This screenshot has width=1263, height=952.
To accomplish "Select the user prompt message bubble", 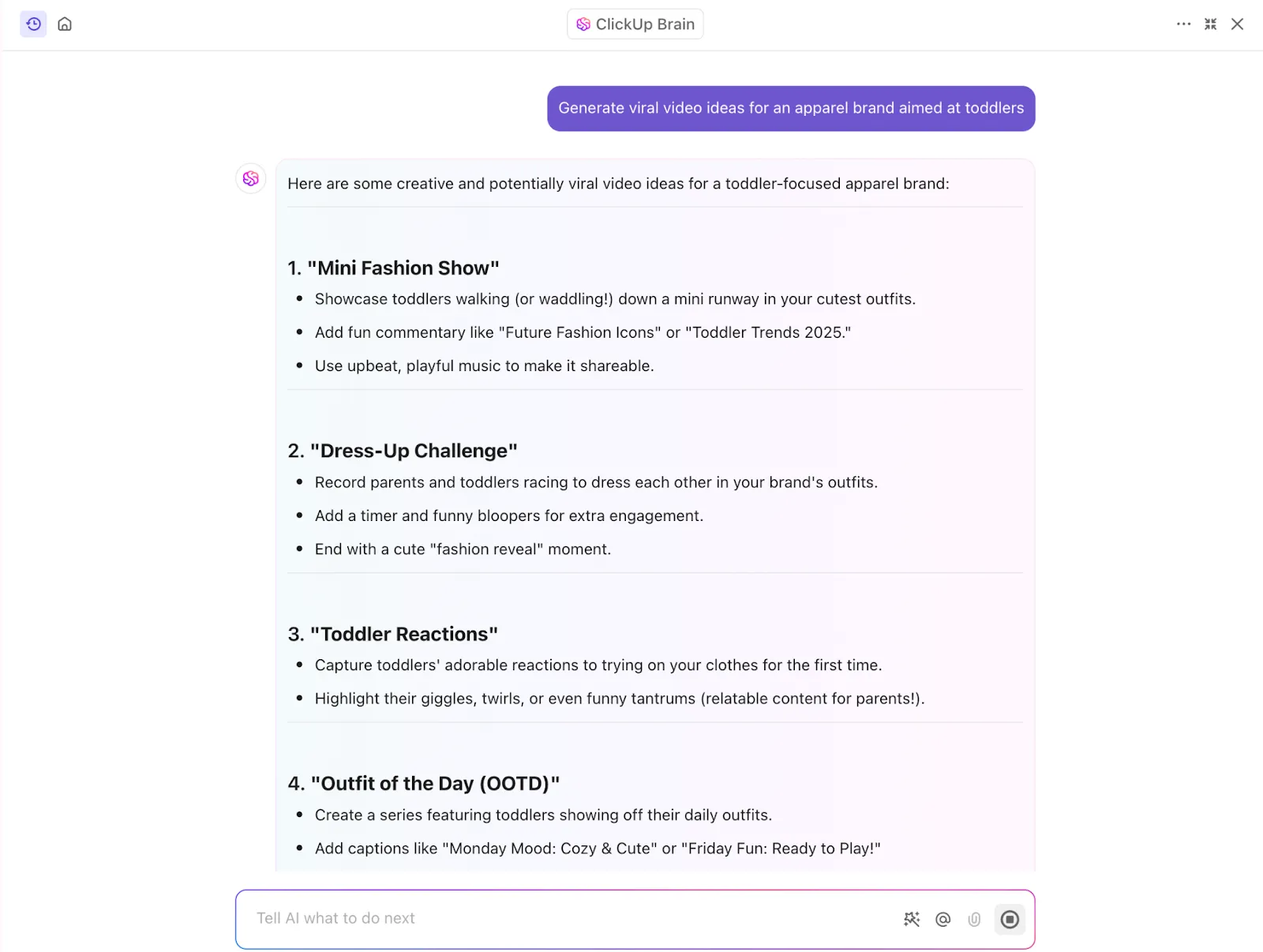I will (791, 108).
